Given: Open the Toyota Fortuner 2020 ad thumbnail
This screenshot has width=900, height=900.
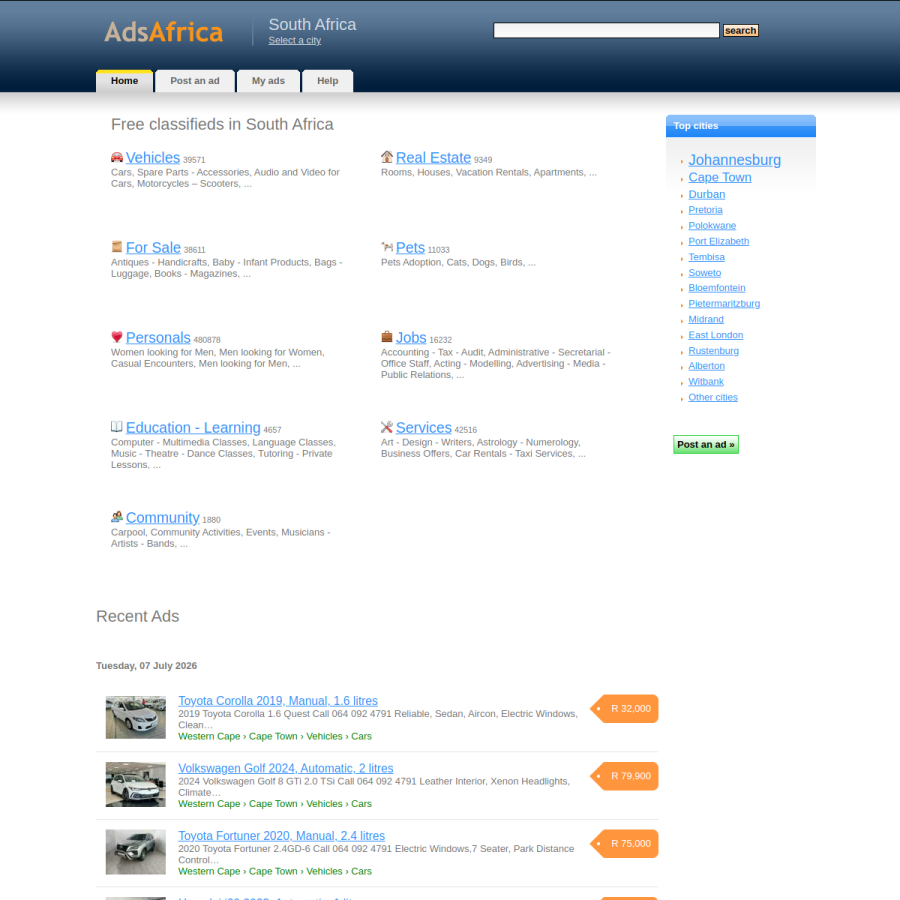Looking at the screenshot, I should pyautogui.click(x=135, y=852).
